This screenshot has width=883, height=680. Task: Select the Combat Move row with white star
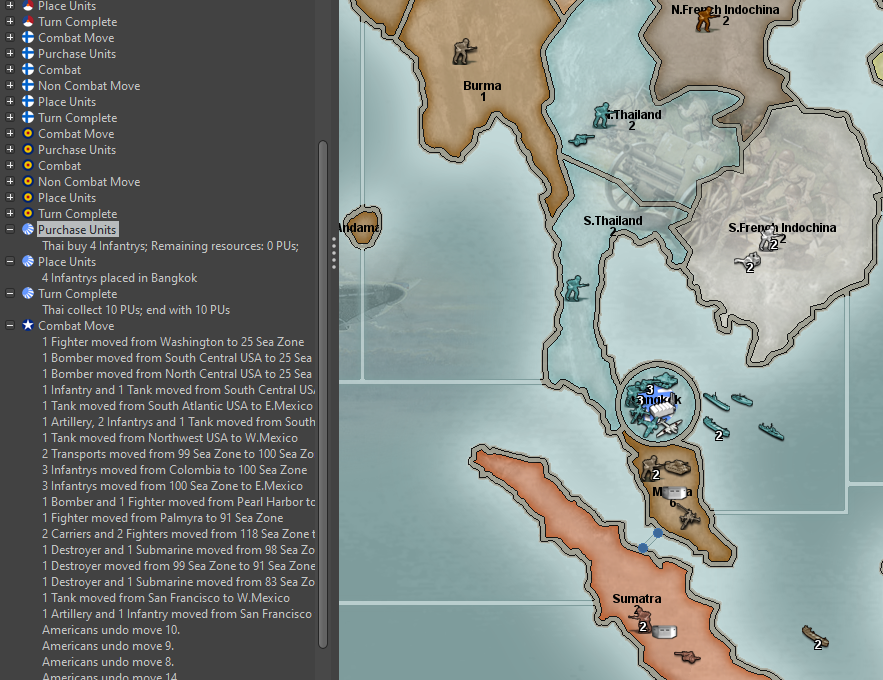76,326
